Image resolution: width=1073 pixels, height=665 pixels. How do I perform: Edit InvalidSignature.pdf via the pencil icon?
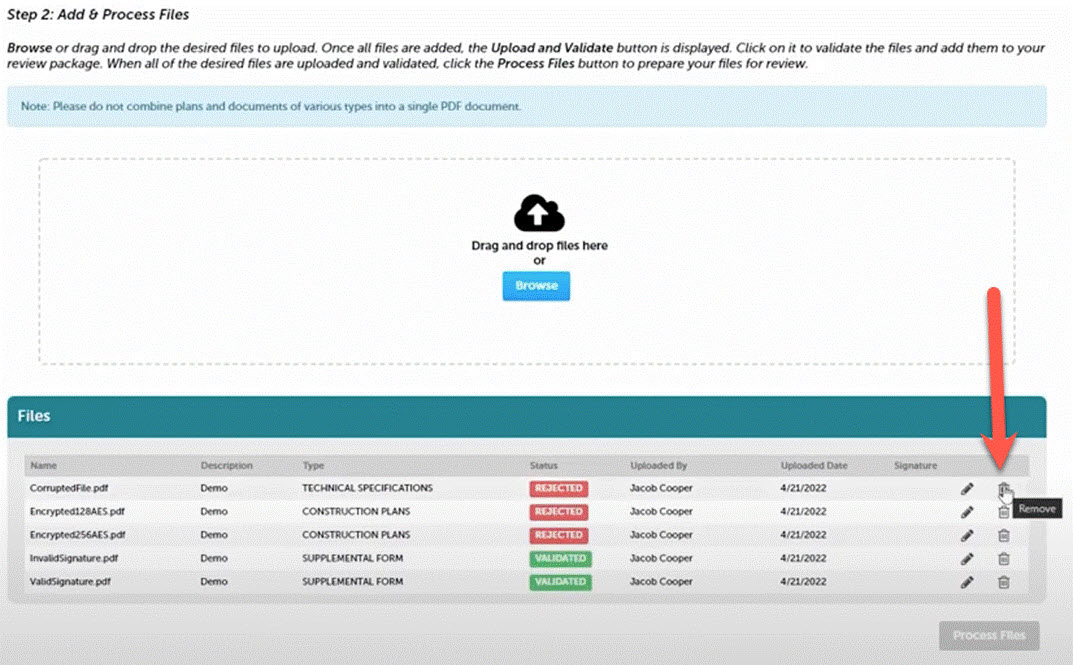point(967,559)
